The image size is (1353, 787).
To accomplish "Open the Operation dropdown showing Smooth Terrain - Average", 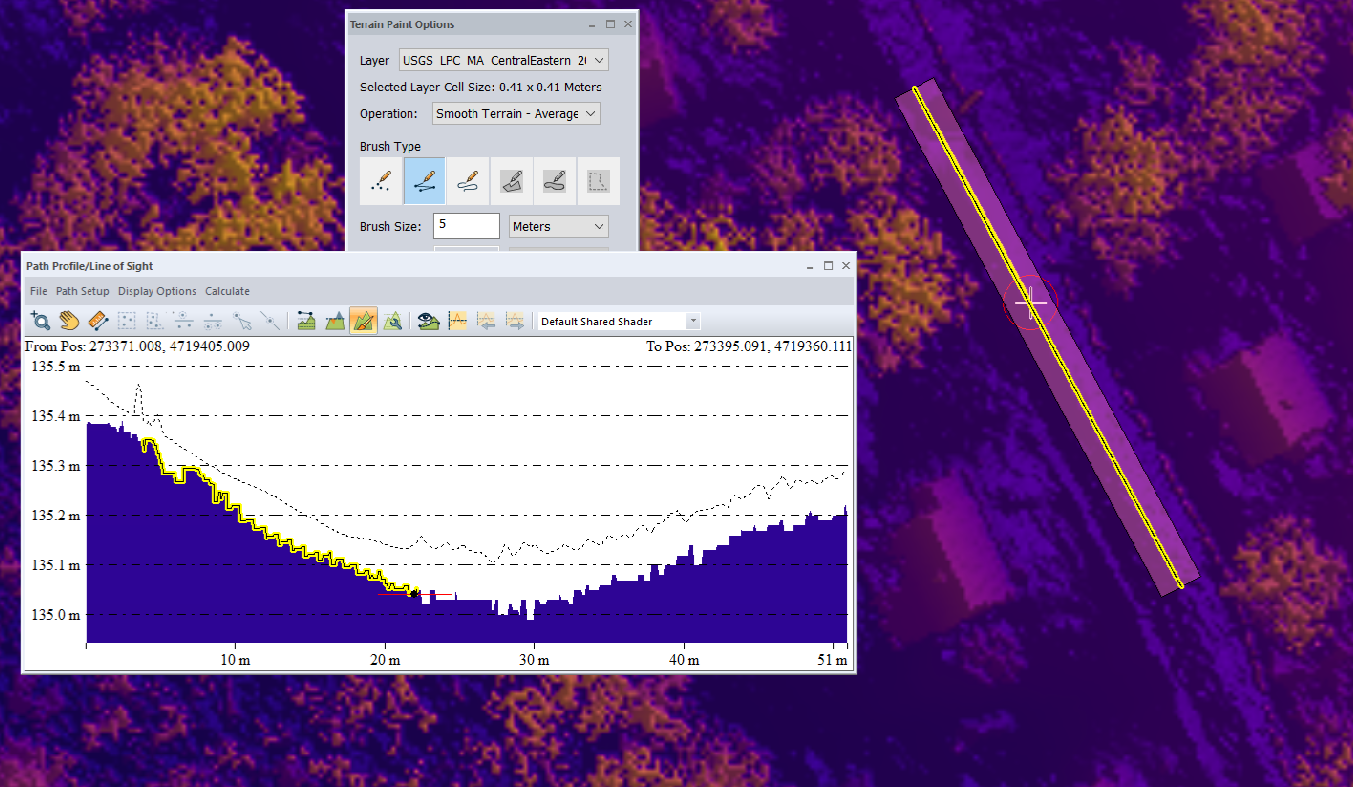I will [516, 114].
